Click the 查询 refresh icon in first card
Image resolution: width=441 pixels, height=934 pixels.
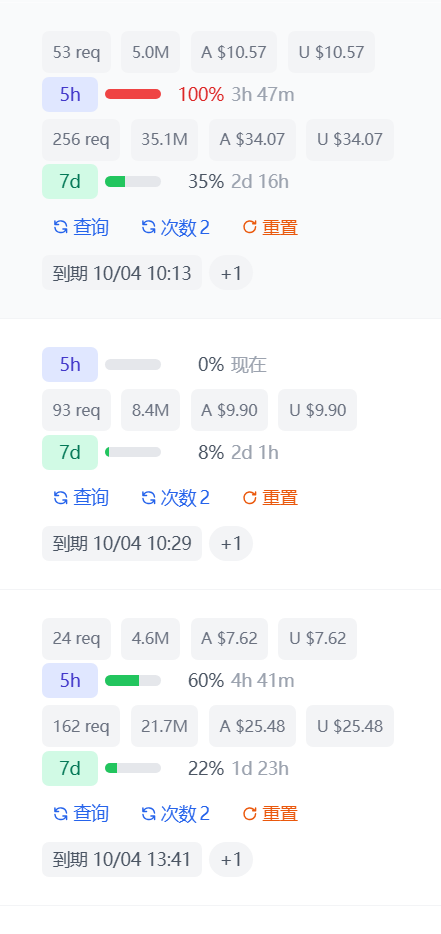(60, 227)
